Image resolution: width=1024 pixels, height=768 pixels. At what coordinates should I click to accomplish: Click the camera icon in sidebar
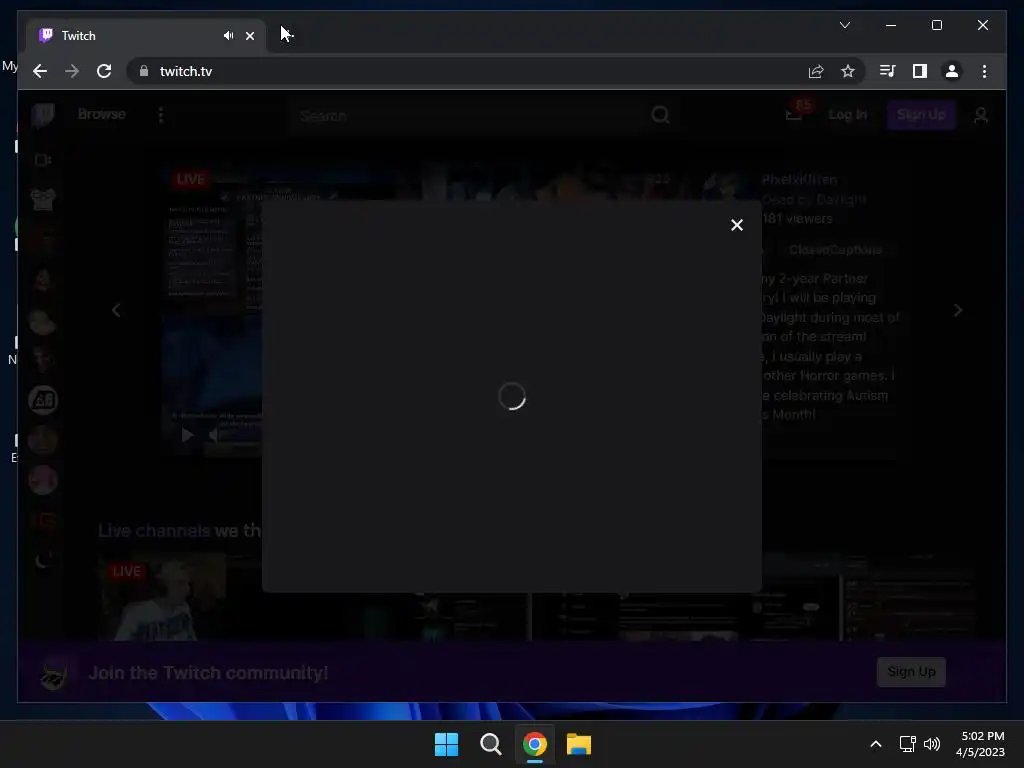pos(43,160)
